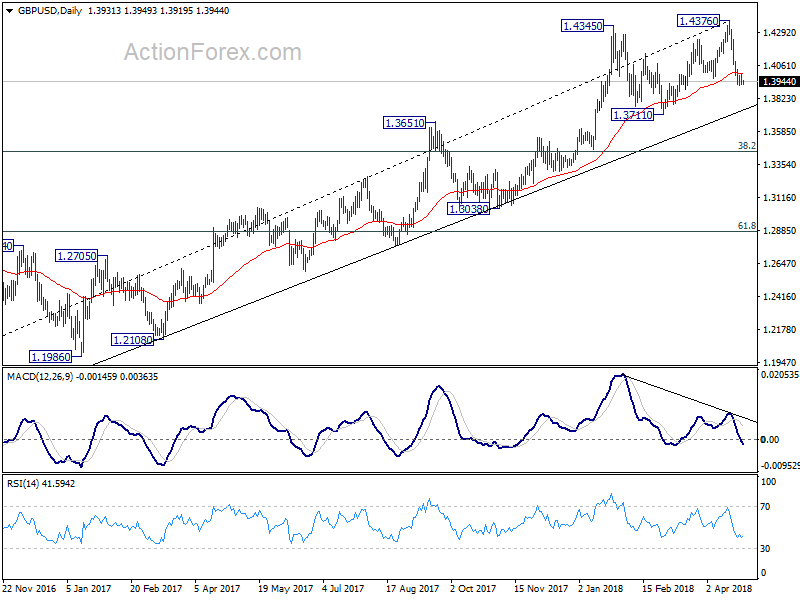Select the 17 Aug 2017 date marker

412,588
